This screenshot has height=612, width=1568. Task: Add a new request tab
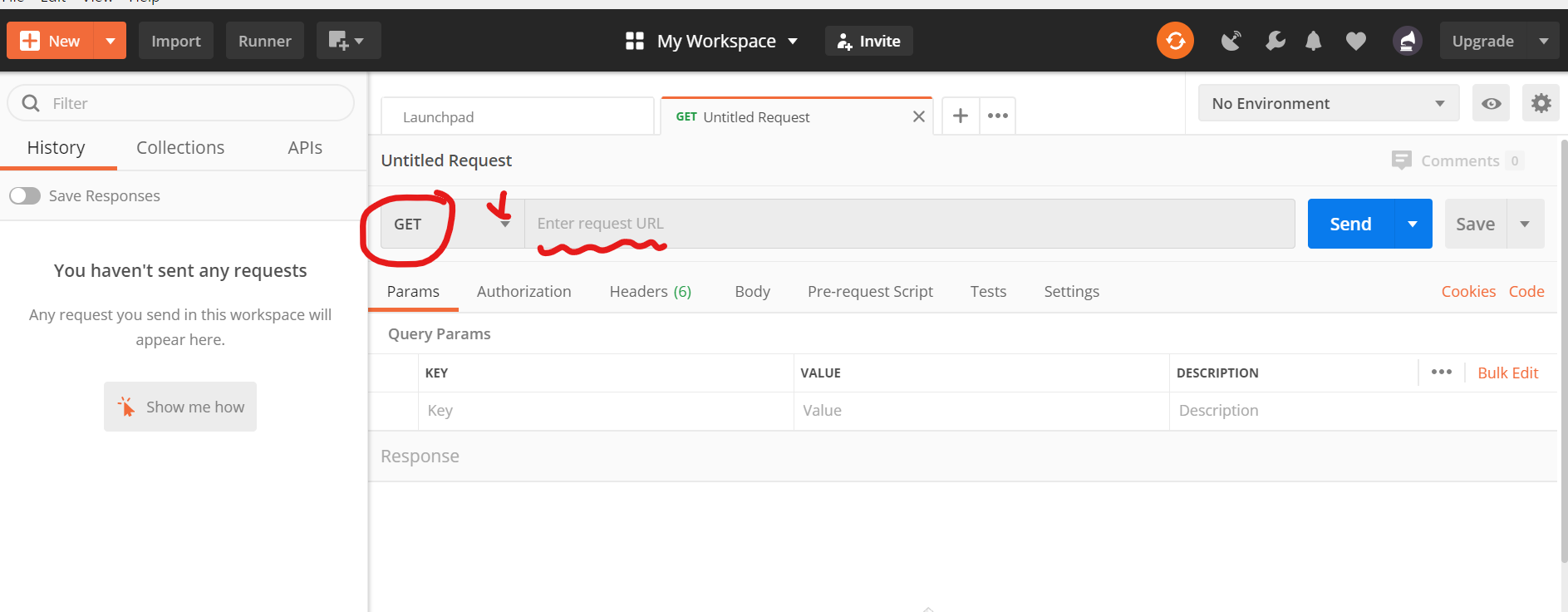point(961,116)
